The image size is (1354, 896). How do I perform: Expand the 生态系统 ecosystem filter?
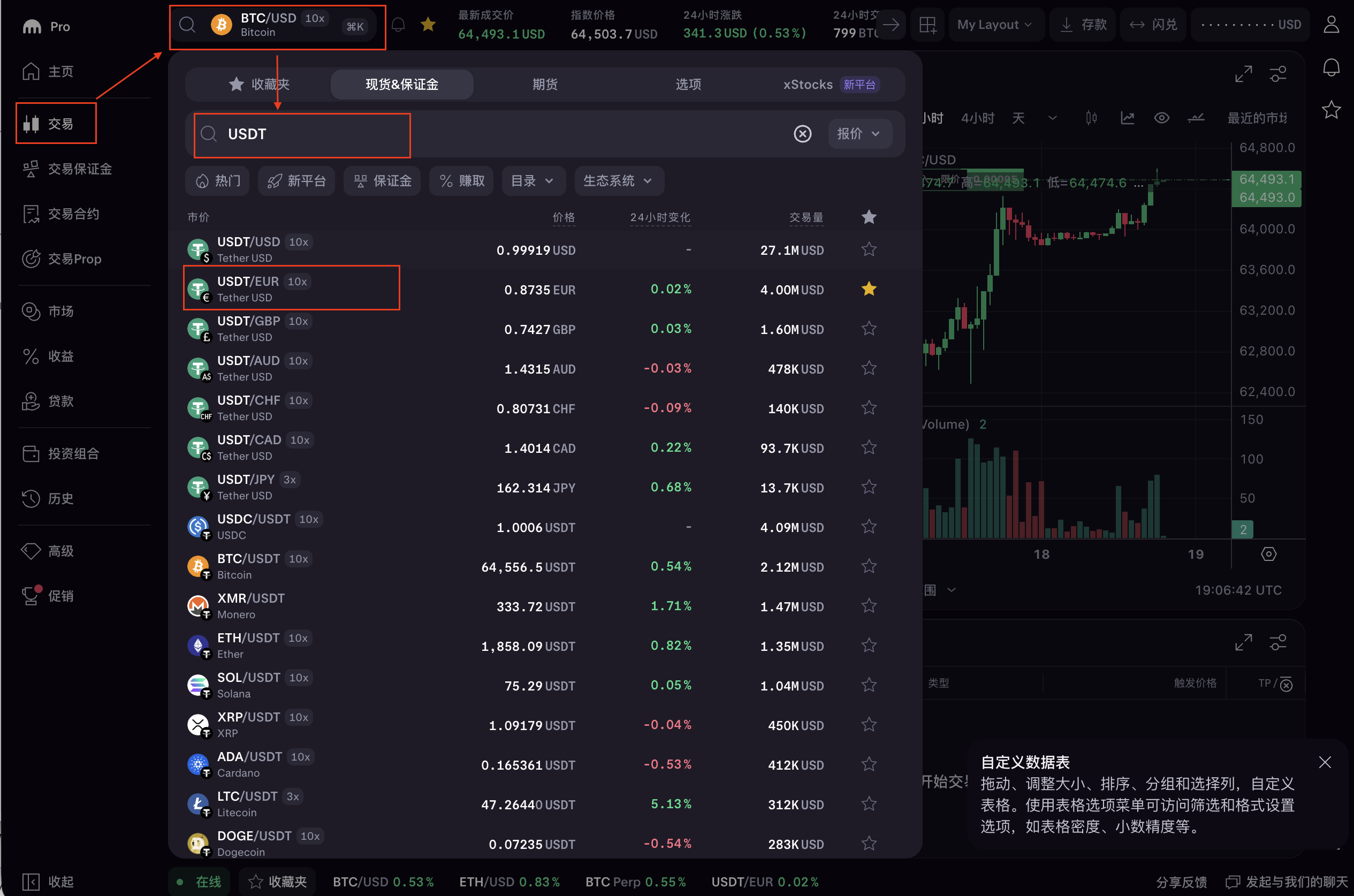click(x=619, y=181)
